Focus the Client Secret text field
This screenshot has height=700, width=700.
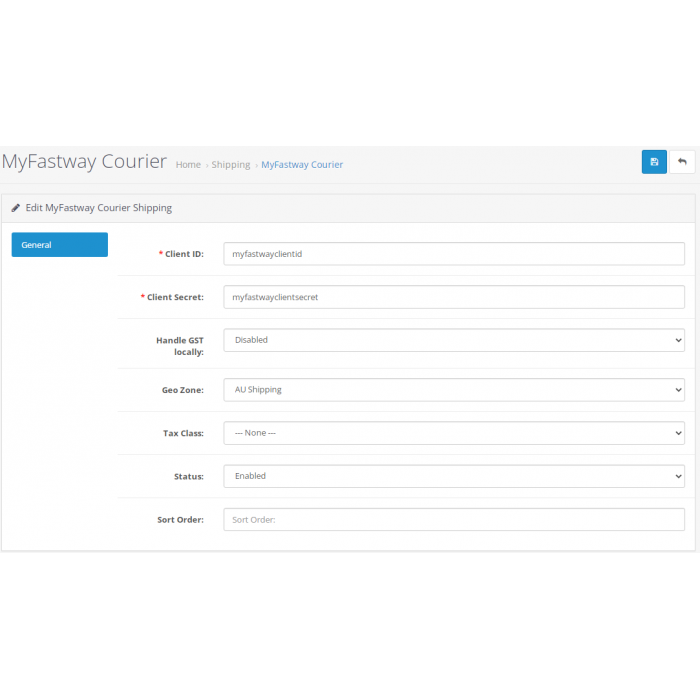[454, 297]
